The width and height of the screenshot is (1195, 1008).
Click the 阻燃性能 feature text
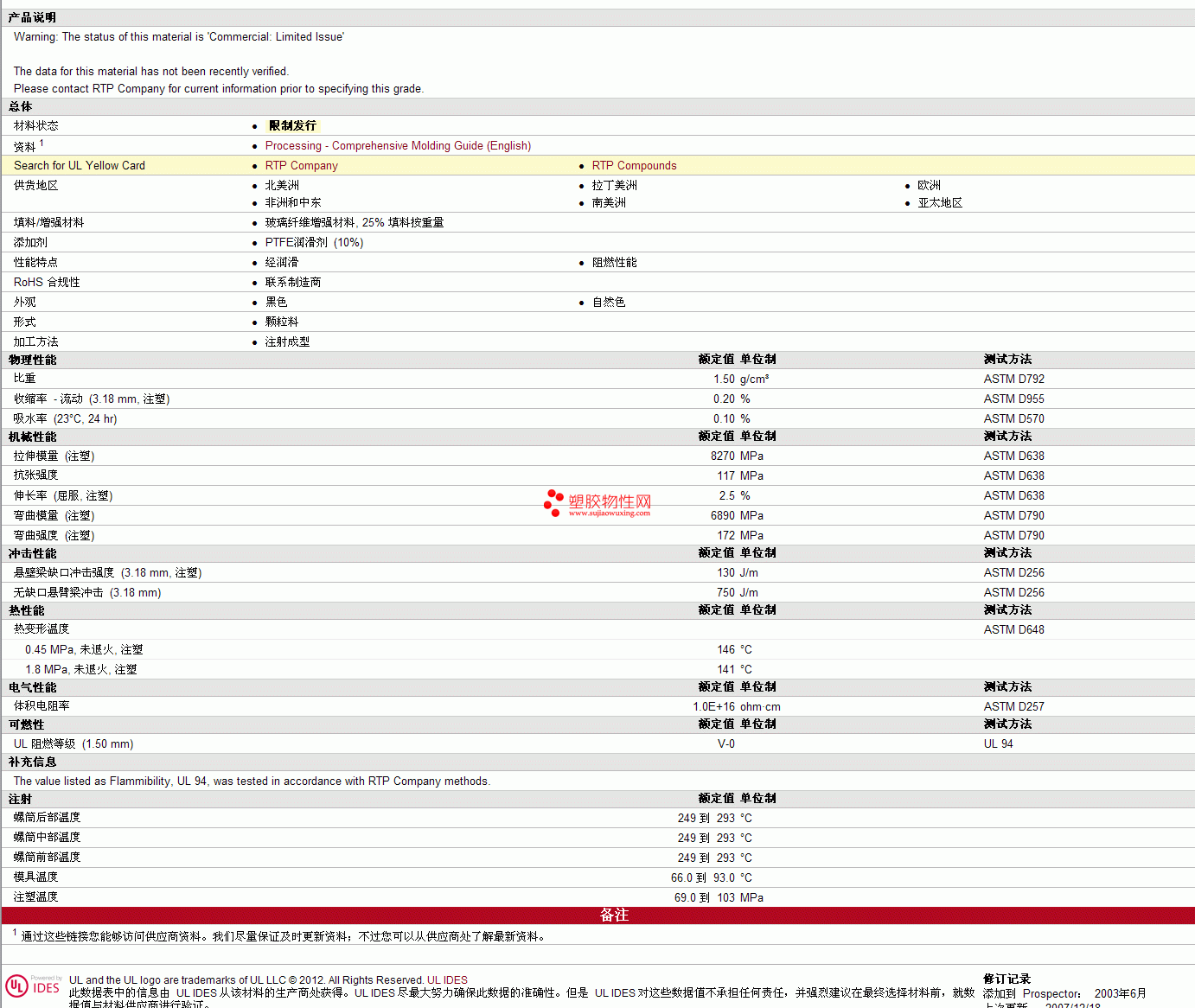(614, 263)
